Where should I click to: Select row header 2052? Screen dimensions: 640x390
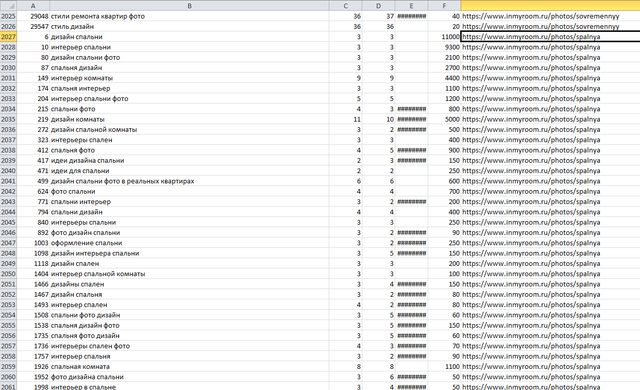pos(8,295)
